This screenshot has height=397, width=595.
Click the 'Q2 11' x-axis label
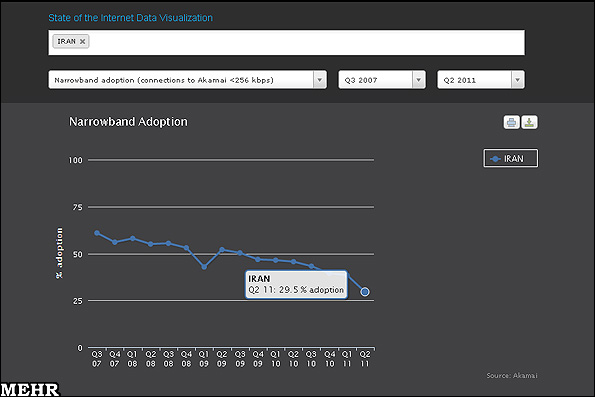(x=365, y=359)
